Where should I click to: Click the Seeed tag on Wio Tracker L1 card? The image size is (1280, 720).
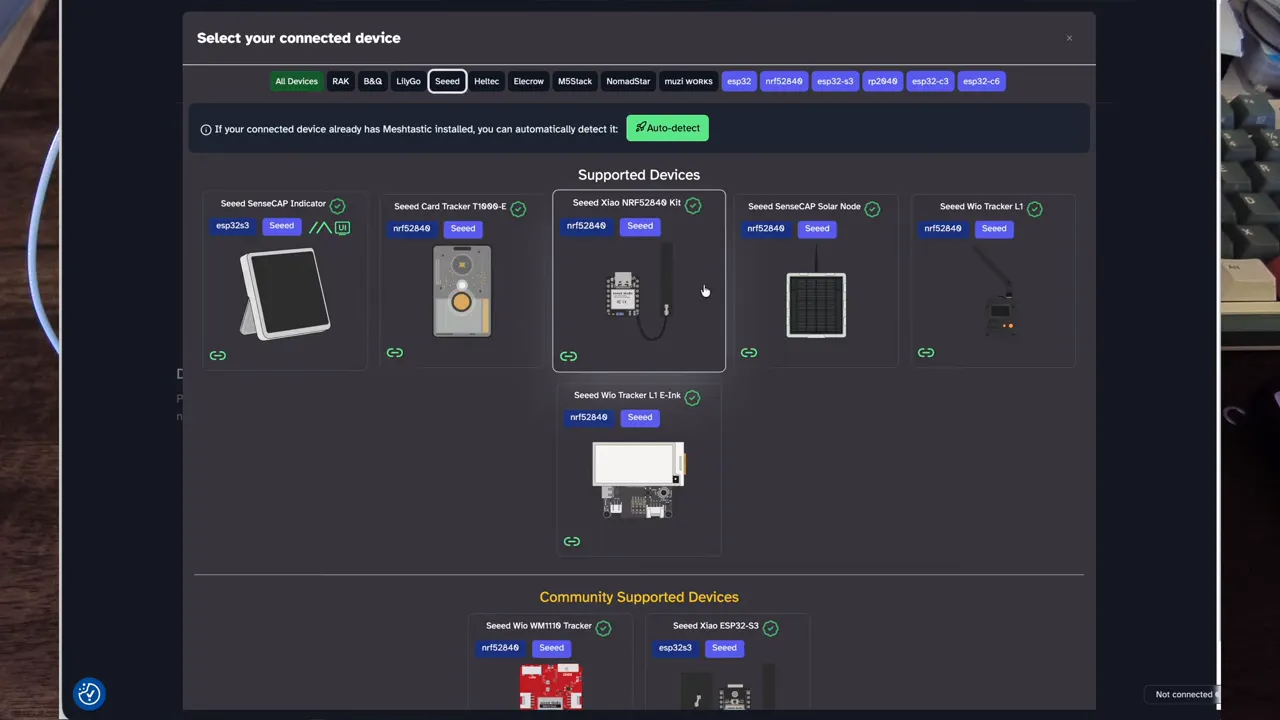(994, 229)
